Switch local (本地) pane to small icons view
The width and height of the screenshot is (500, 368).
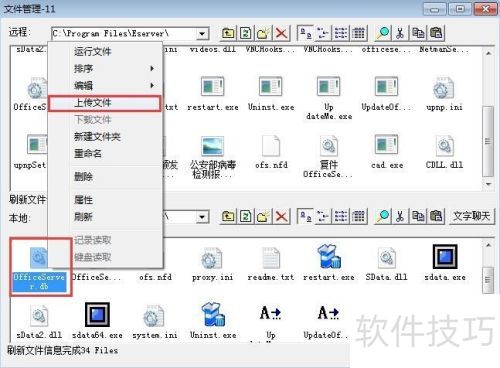323,216
